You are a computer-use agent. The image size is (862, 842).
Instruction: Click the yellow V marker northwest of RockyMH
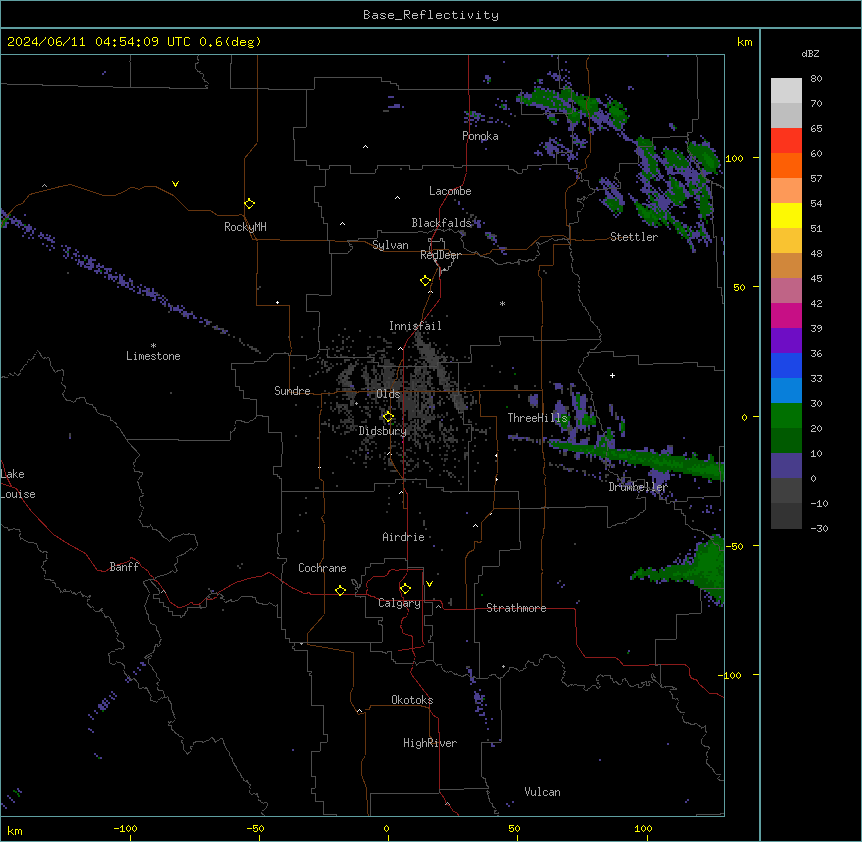175,184
